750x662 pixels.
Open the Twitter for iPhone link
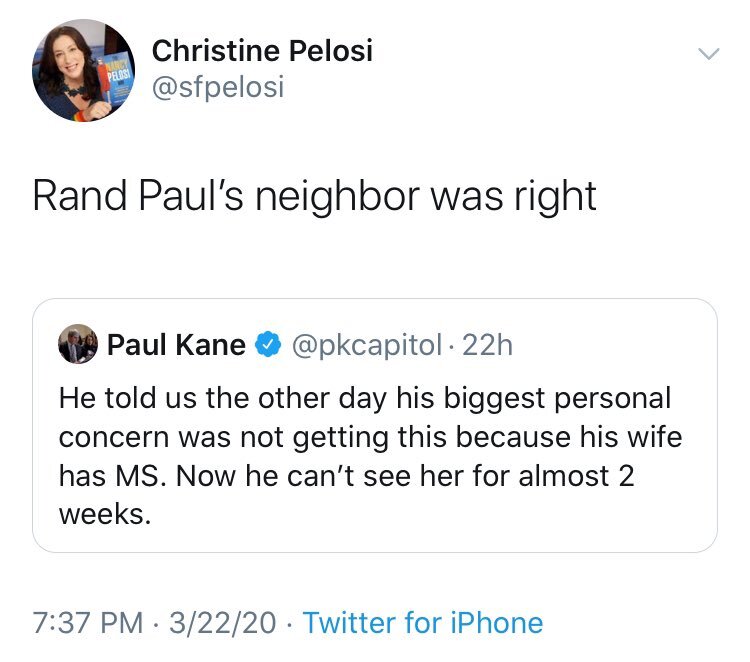(422, 623)
